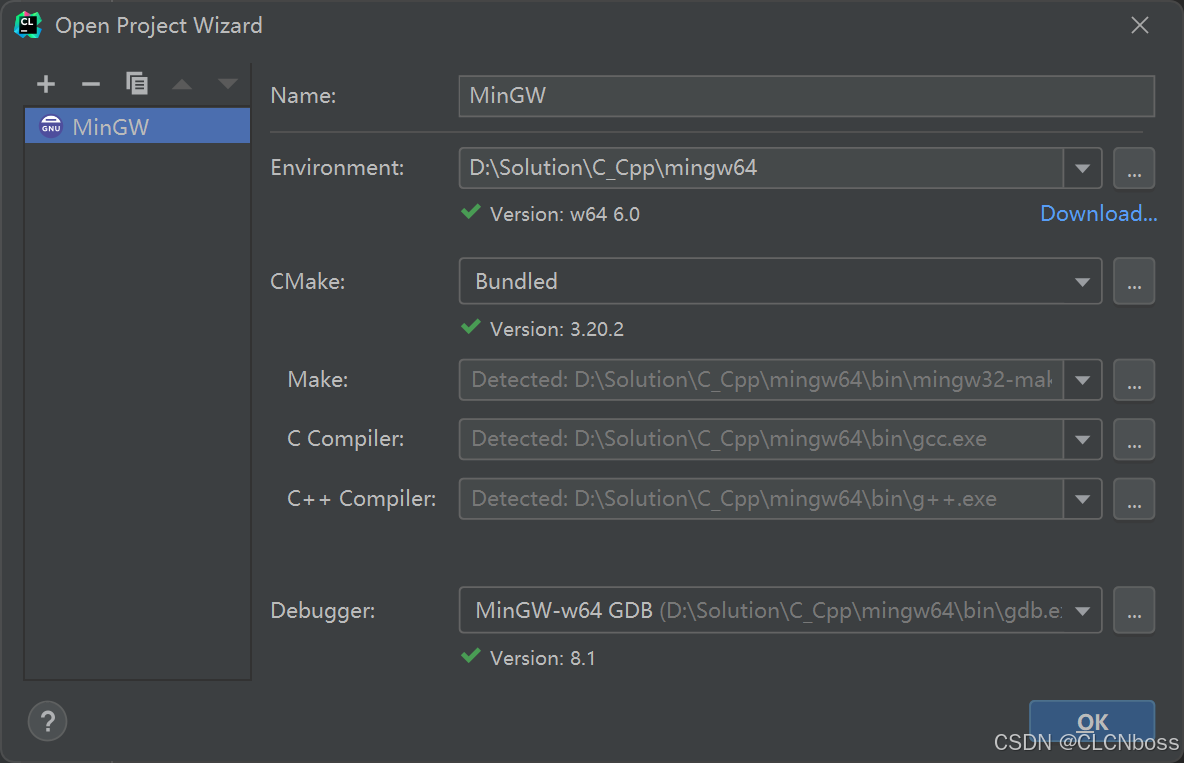Click the 'Environment:' label
The image size is (1184, 763).
tap(337, 168)
